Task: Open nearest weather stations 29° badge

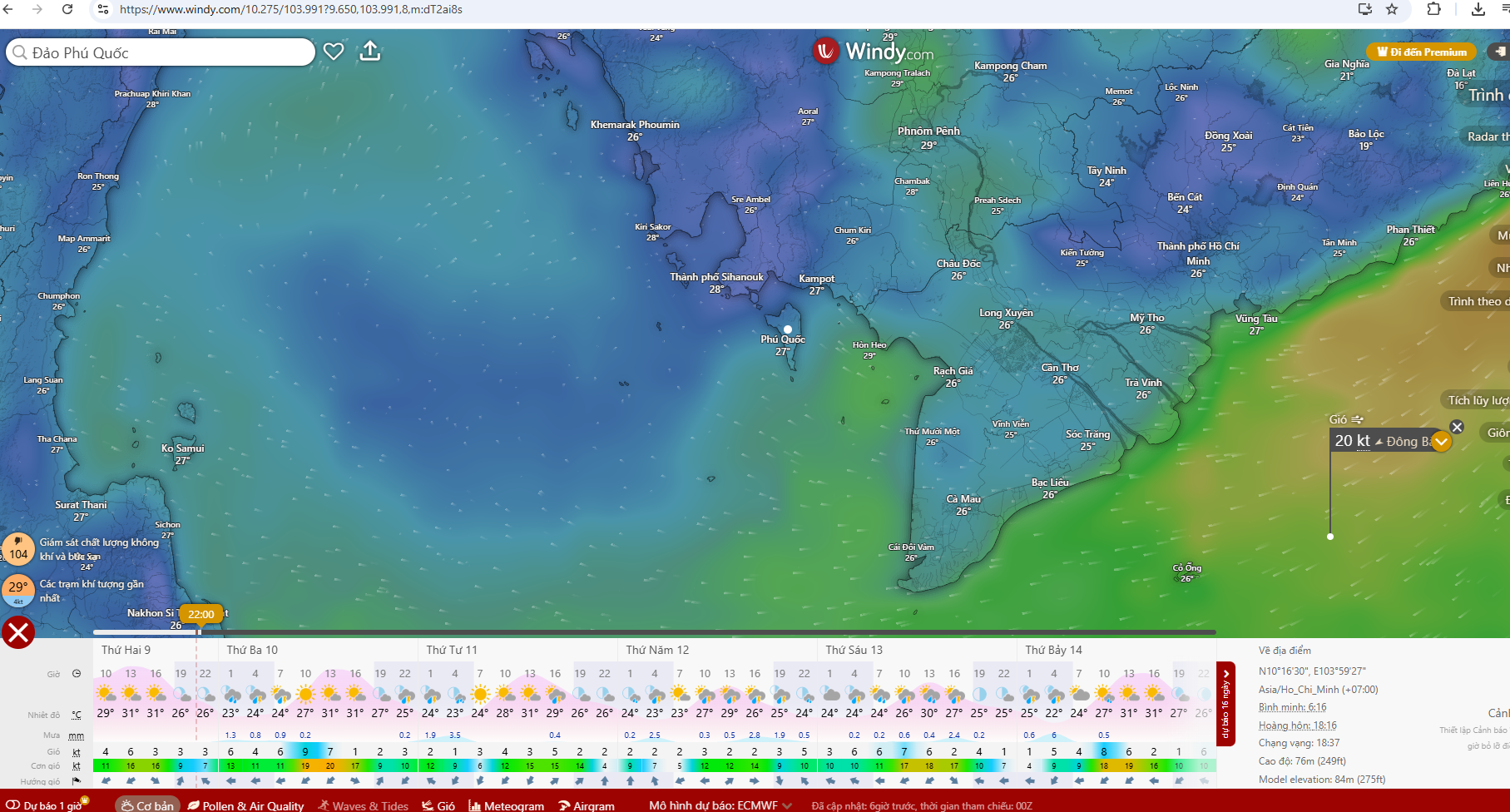Action: pyautogui.click(x=18, y=590)
